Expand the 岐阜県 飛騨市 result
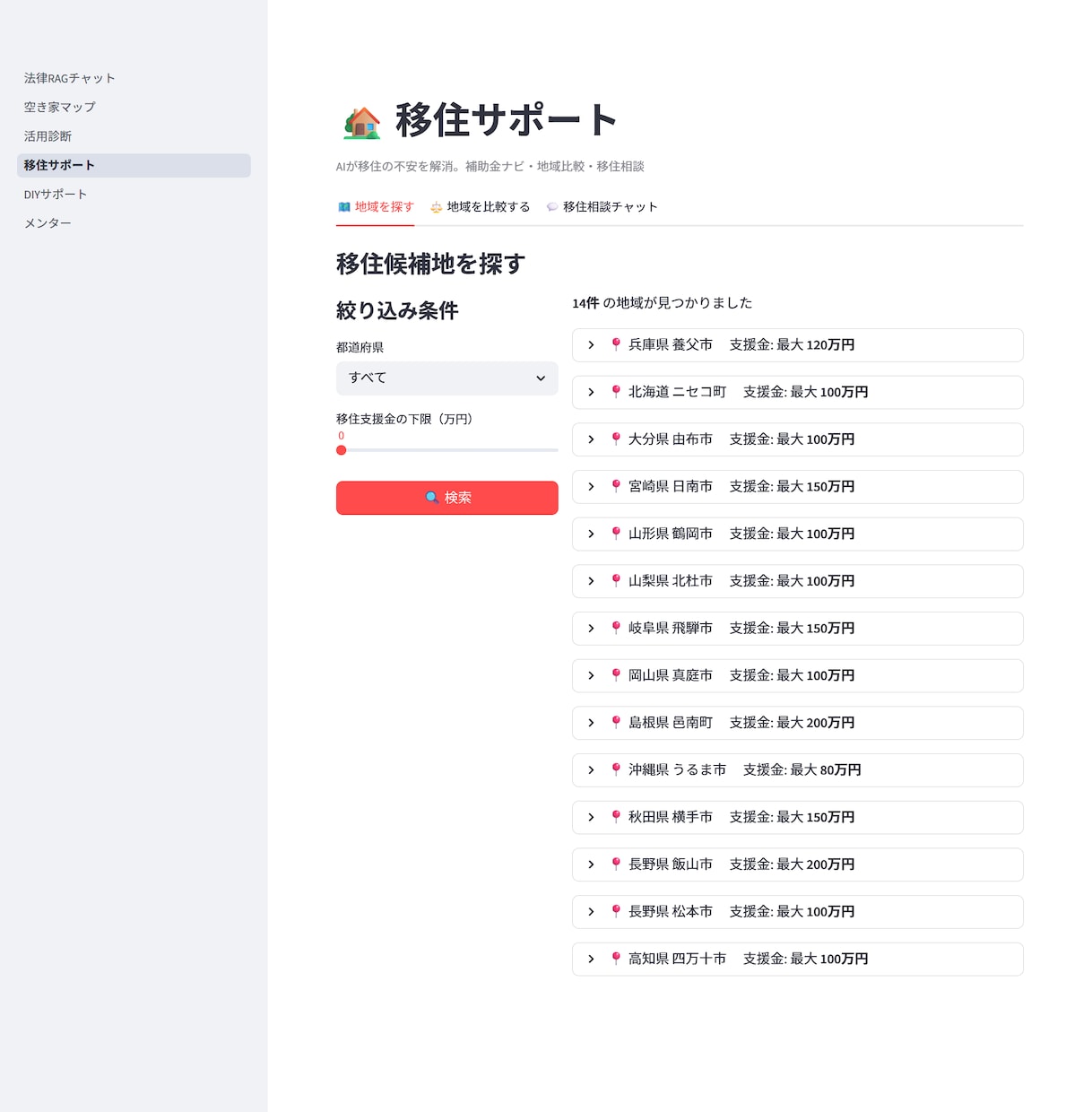This screenshot has height=1112, width=1092. [797, 629]
